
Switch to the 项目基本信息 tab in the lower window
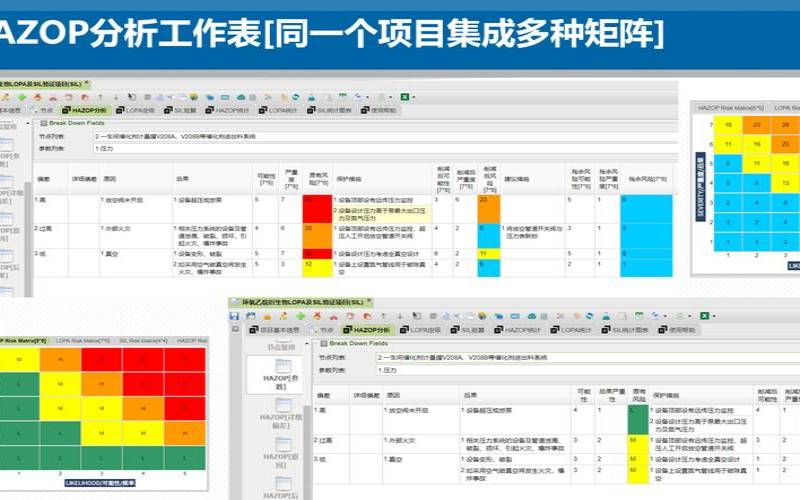[x=275, y=330]
